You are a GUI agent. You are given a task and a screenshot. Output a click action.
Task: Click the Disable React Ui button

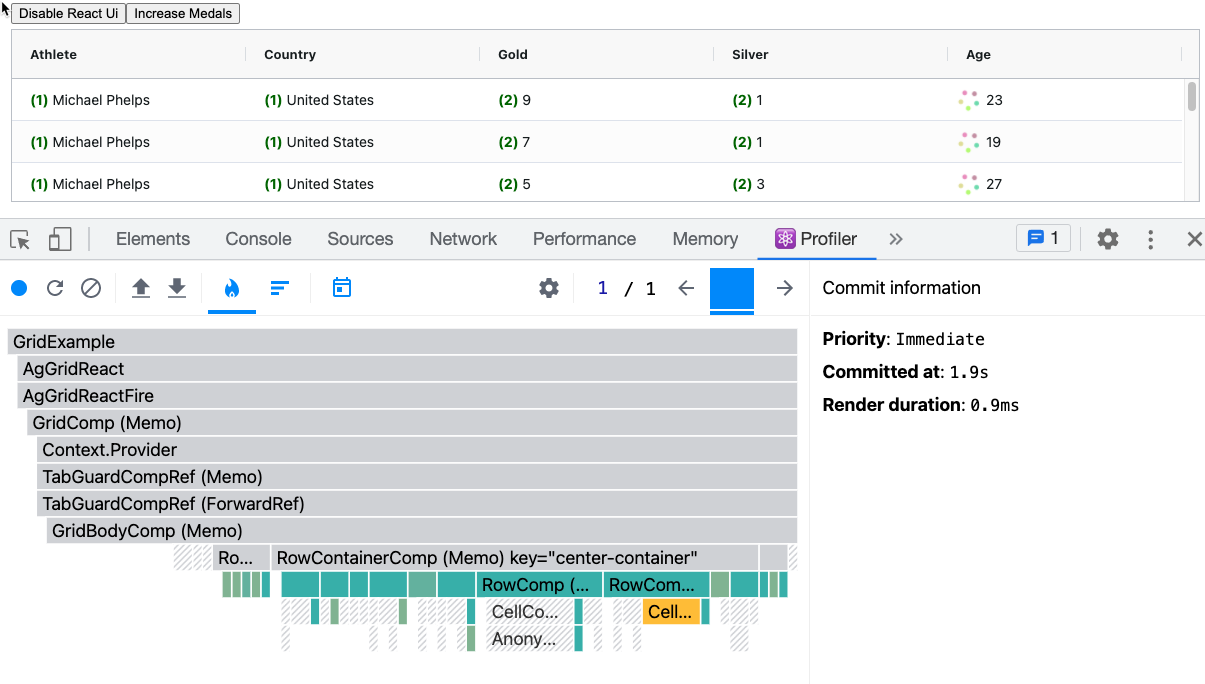coord(68,13)
